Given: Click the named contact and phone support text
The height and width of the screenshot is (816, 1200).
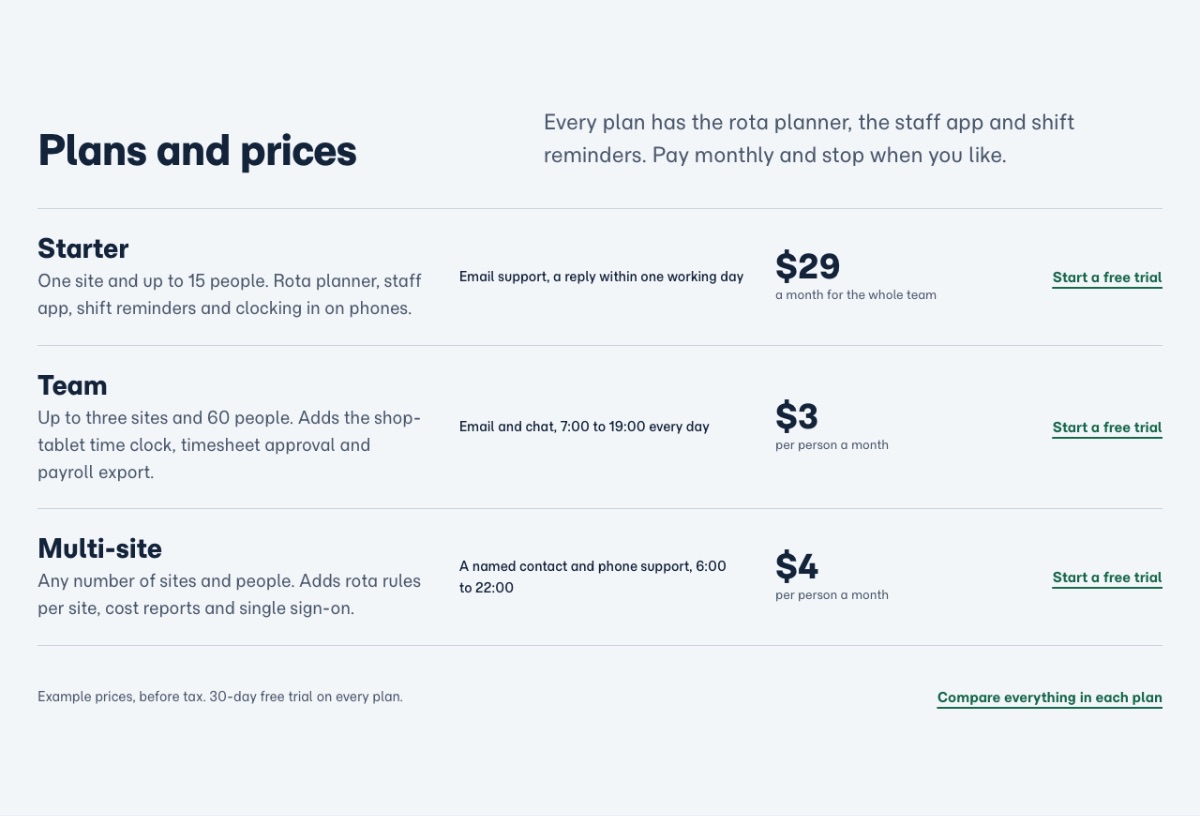Looking at the screenshot, I should tap(593, 577).
